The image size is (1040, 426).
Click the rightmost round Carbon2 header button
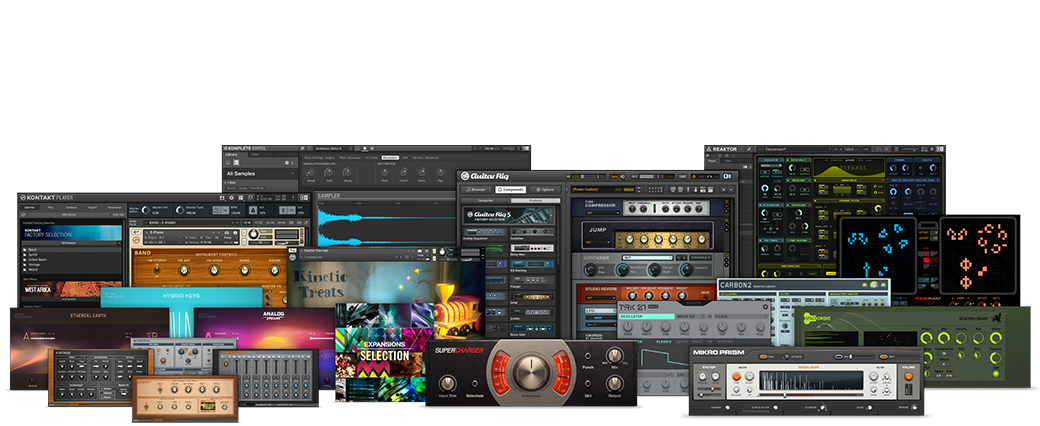point(883,285)
